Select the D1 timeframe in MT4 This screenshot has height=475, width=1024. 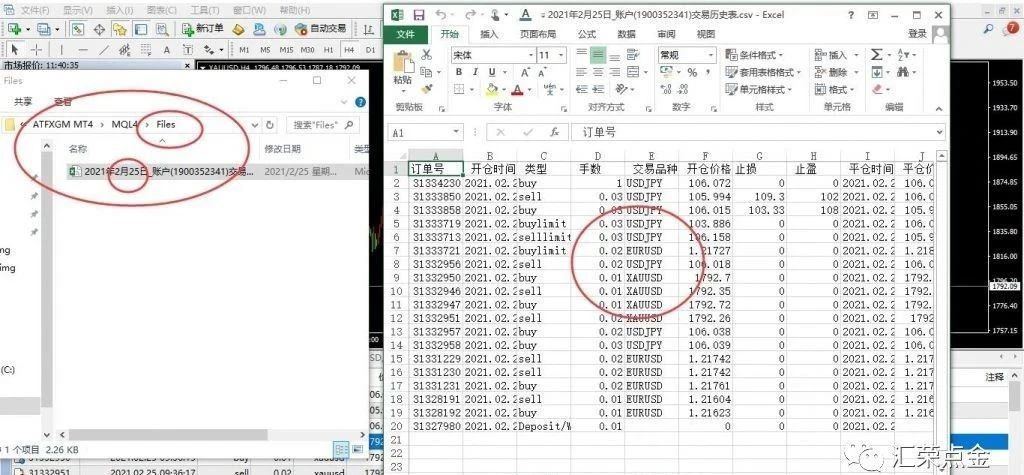370,50
